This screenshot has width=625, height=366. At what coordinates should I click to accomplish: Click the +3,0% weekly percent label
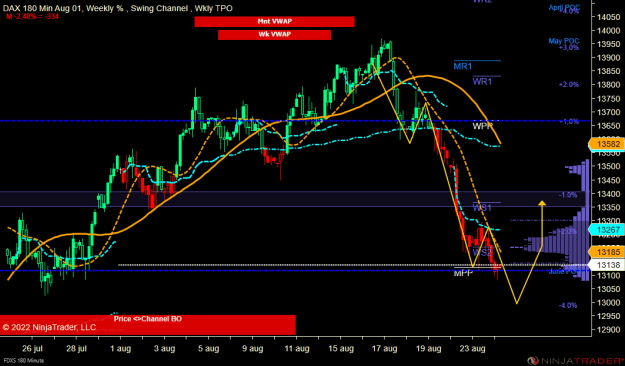click(568, 47)
